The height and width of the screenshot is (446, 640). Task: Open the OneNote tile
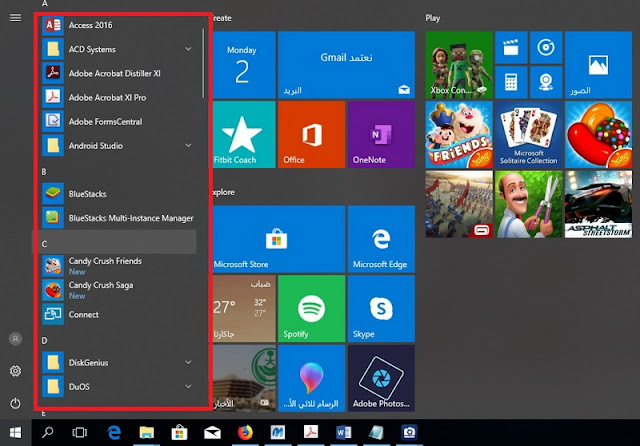coord(381,134)
